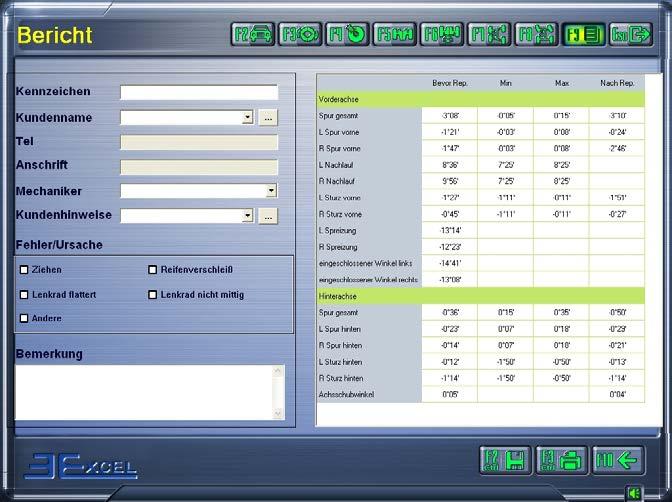Click the eingeschlossener Winkel rechts label

pos(368,280)
